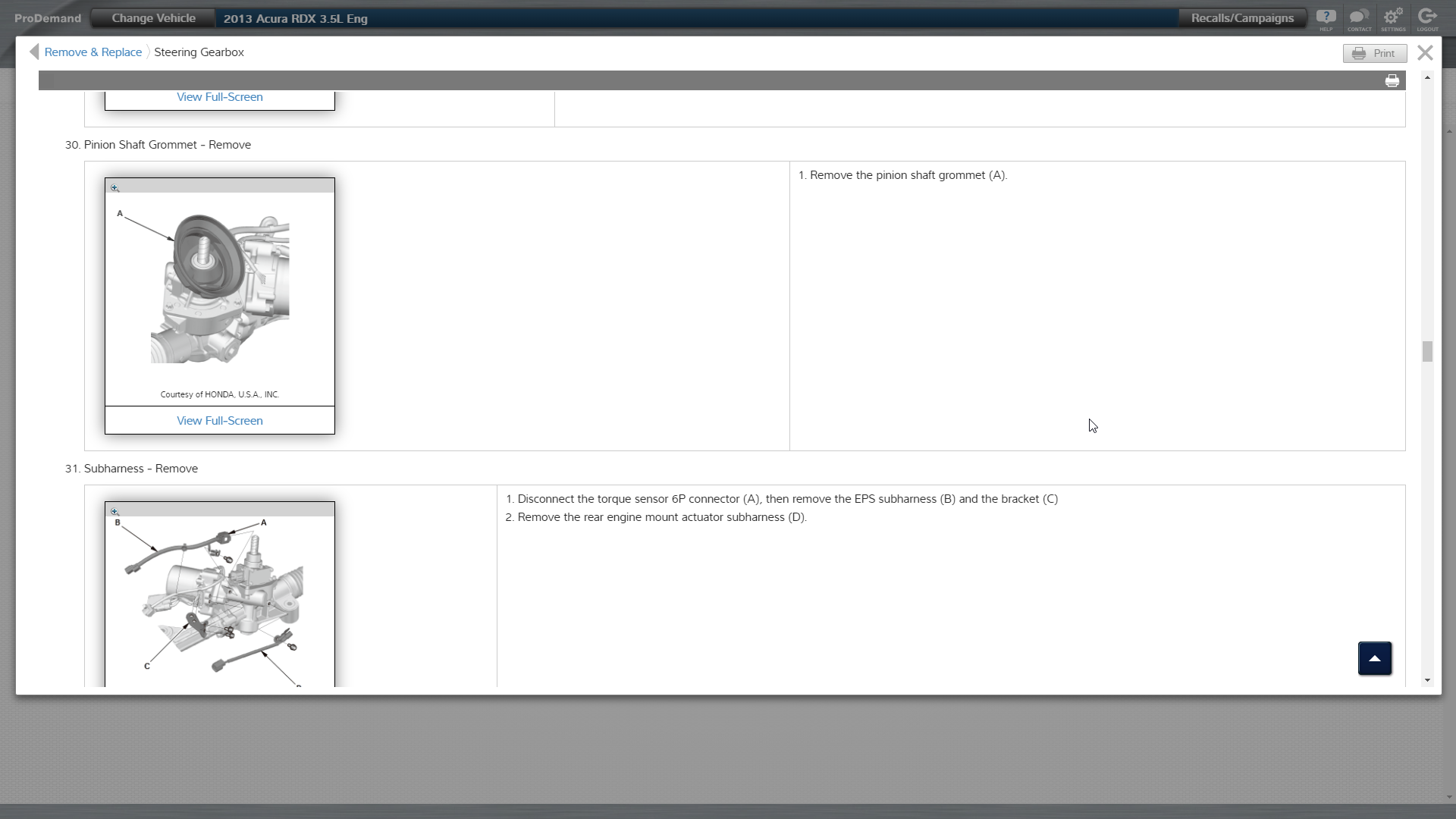View grommet image full-screen
The image size is (1456, 819).
[219, 421]
